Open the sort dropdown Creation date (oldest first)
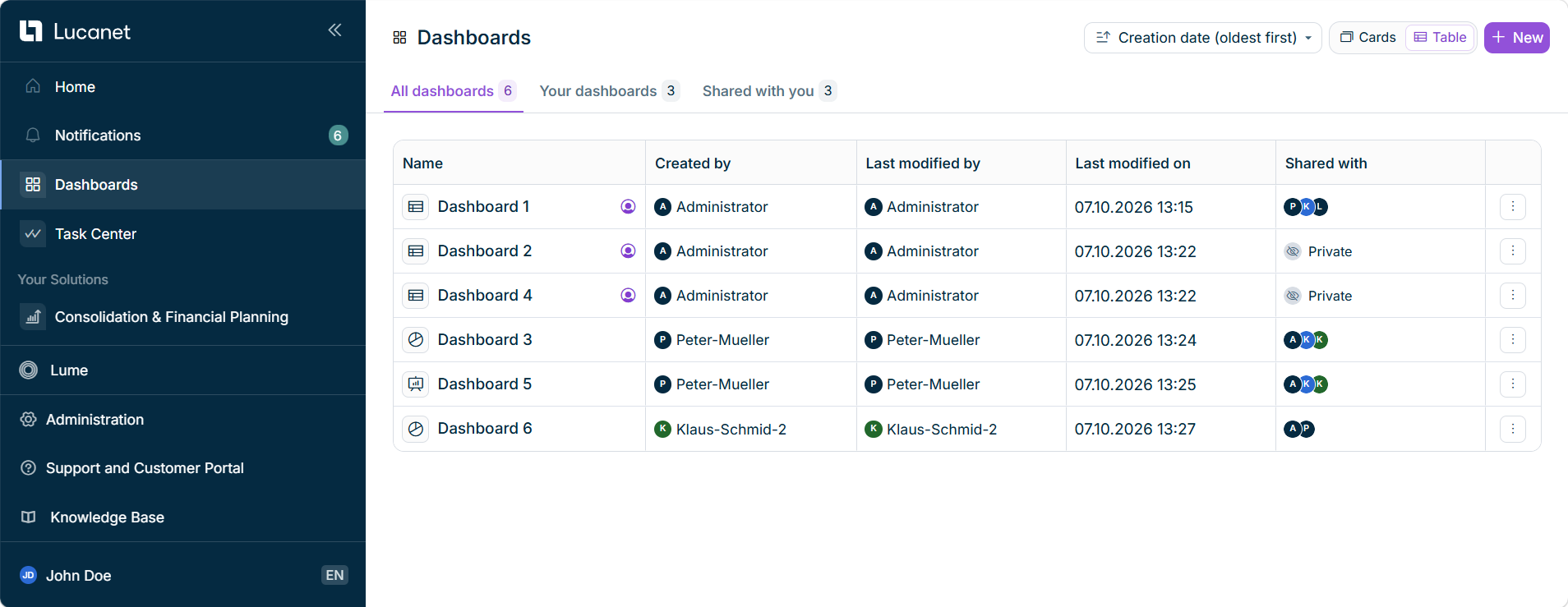The height and width of the screenshot is (607, 1568). click(x=1202, y=38)
